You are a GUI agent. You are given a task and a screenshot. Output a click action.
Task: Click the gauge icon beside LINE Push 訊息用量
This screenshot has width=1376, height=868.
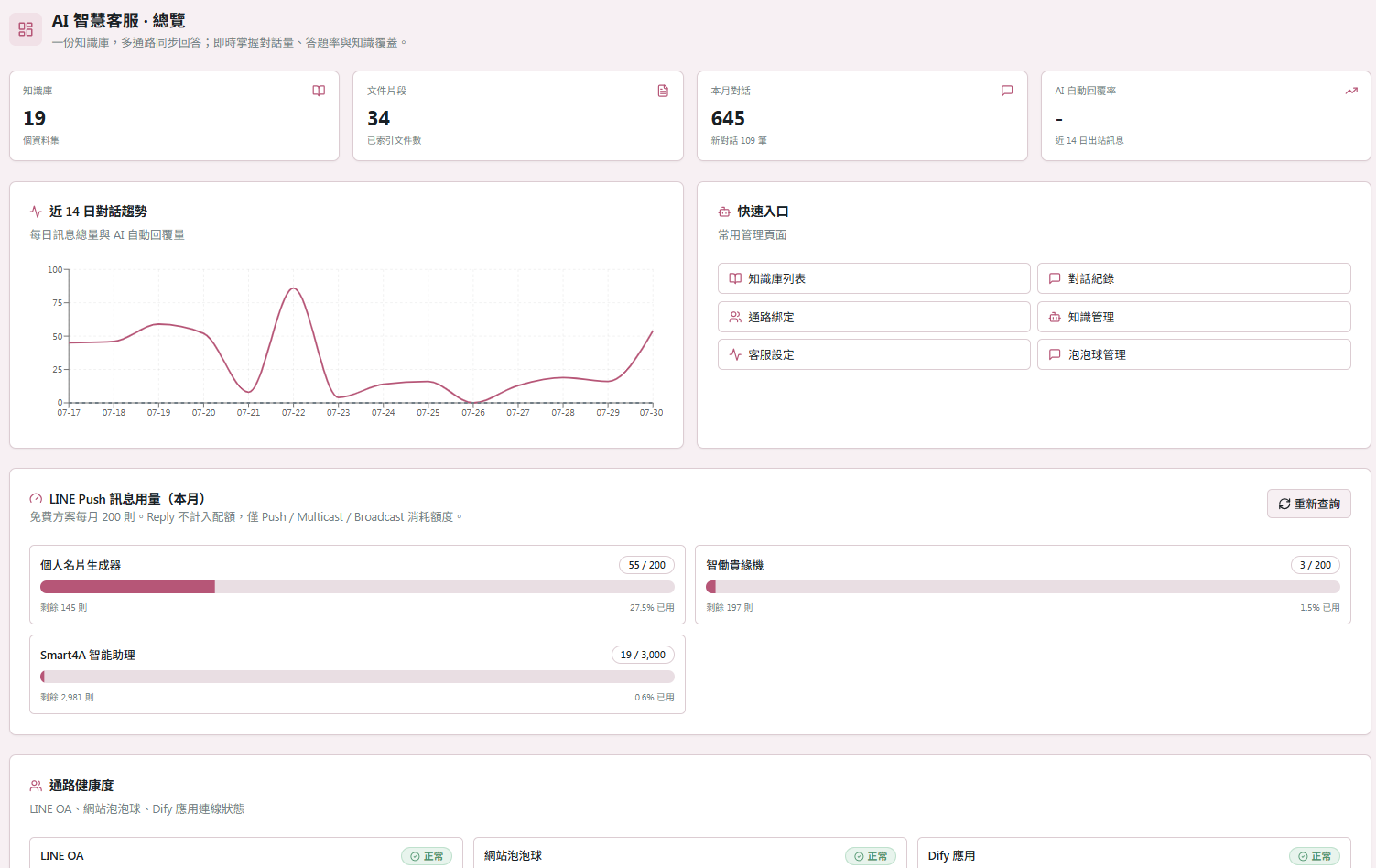[x=36, y=499]
